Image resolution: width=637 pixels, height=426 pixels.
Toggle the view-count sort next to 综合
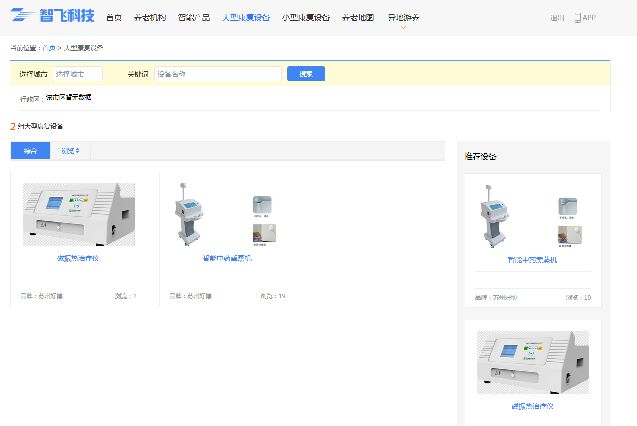pyautogui.click(x=70, y=151)
